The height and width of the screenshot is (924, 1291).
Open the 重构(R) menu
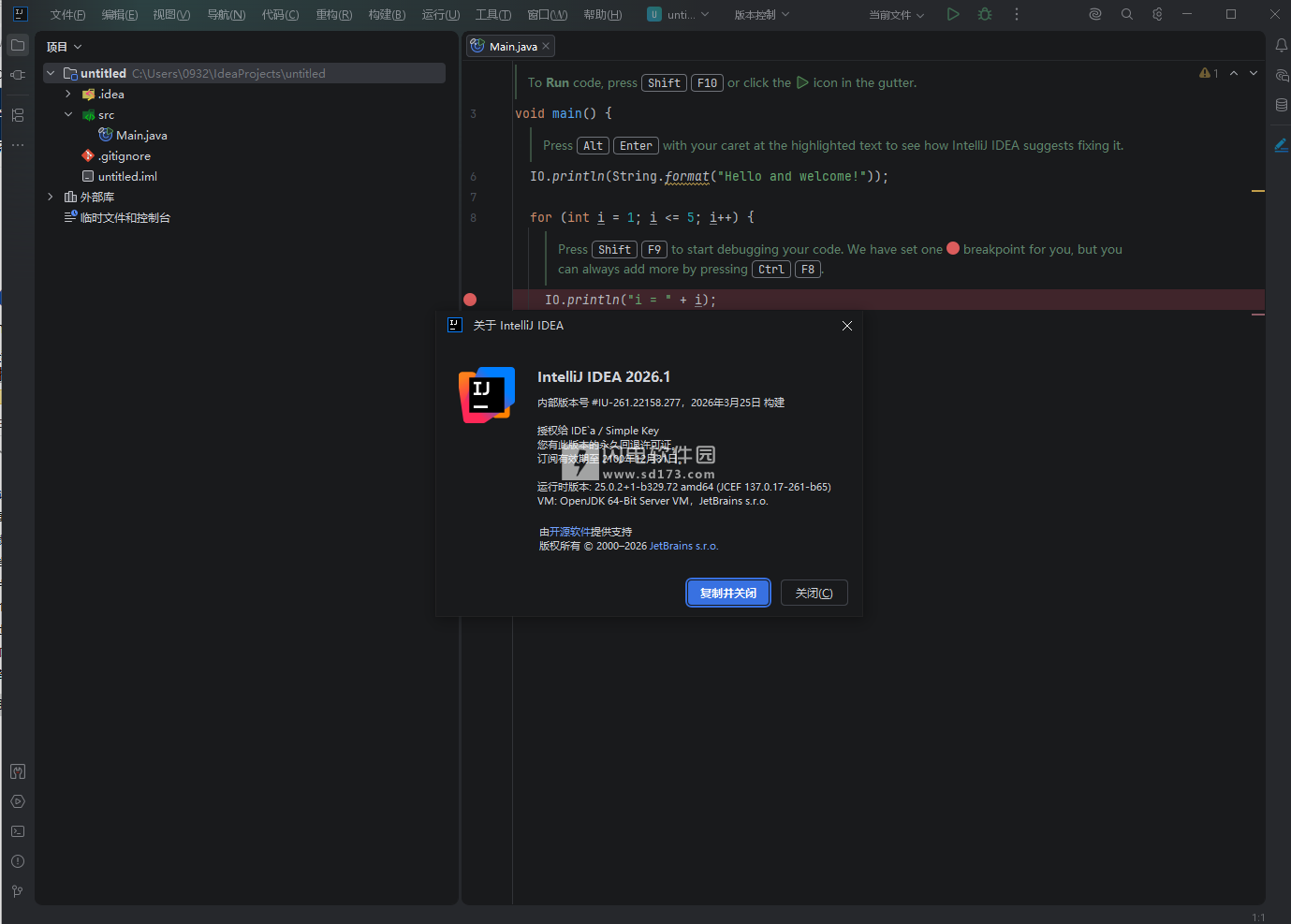333,15
